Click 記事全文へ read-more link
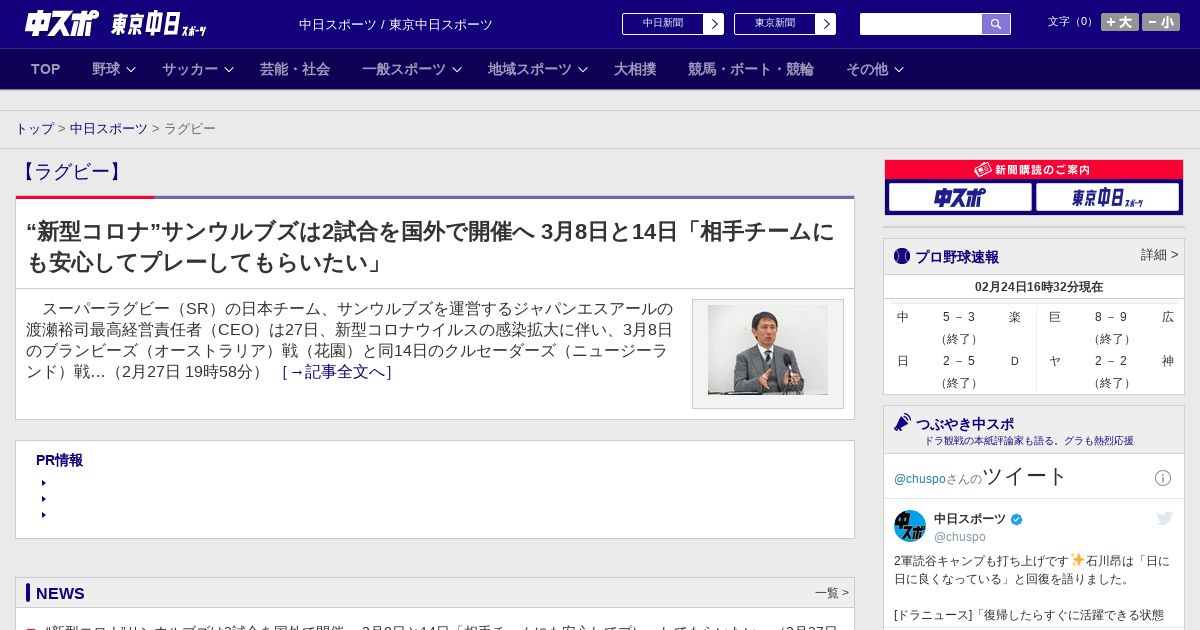This screenshot has width=1200, height=630. pos(337,372)
